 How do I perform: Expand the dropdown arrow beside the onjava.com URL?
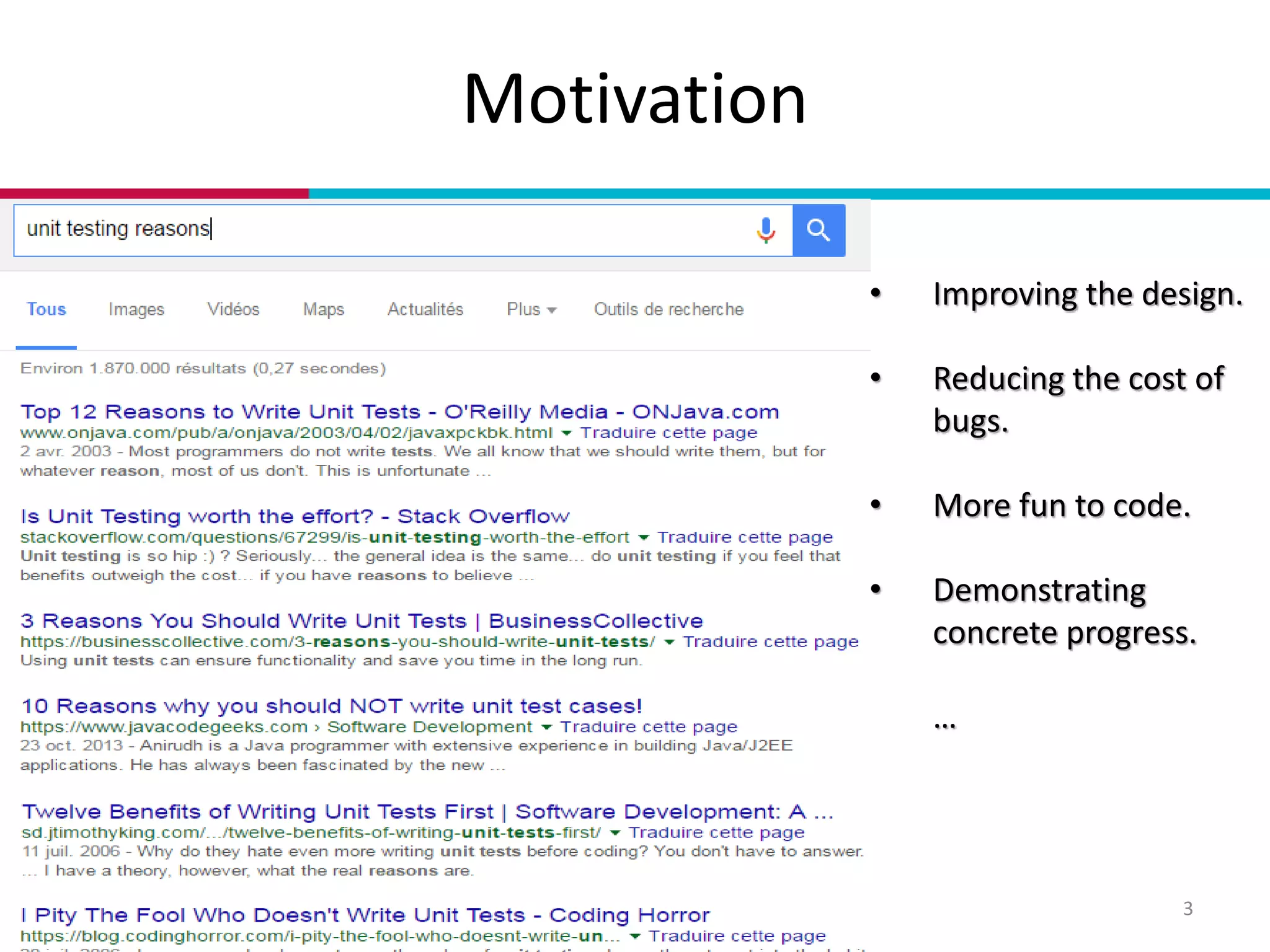point(566,433)
